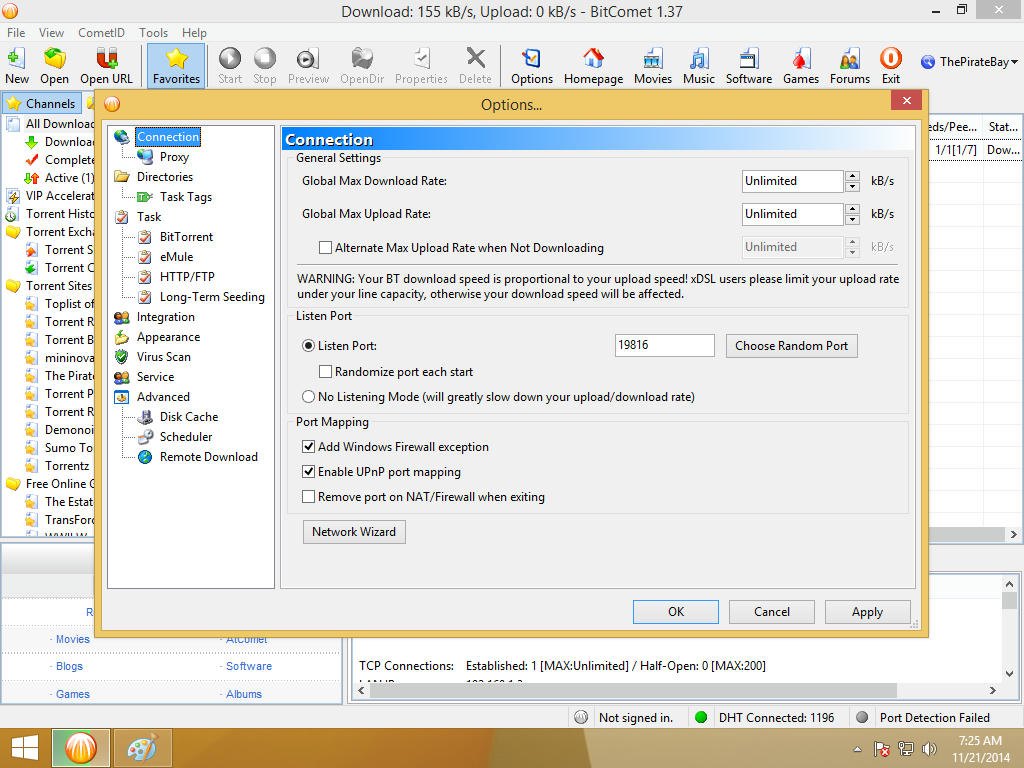The image size is (1024, 768).
Task: Open the Forums toolbar icon
Action: pos(850,66)
